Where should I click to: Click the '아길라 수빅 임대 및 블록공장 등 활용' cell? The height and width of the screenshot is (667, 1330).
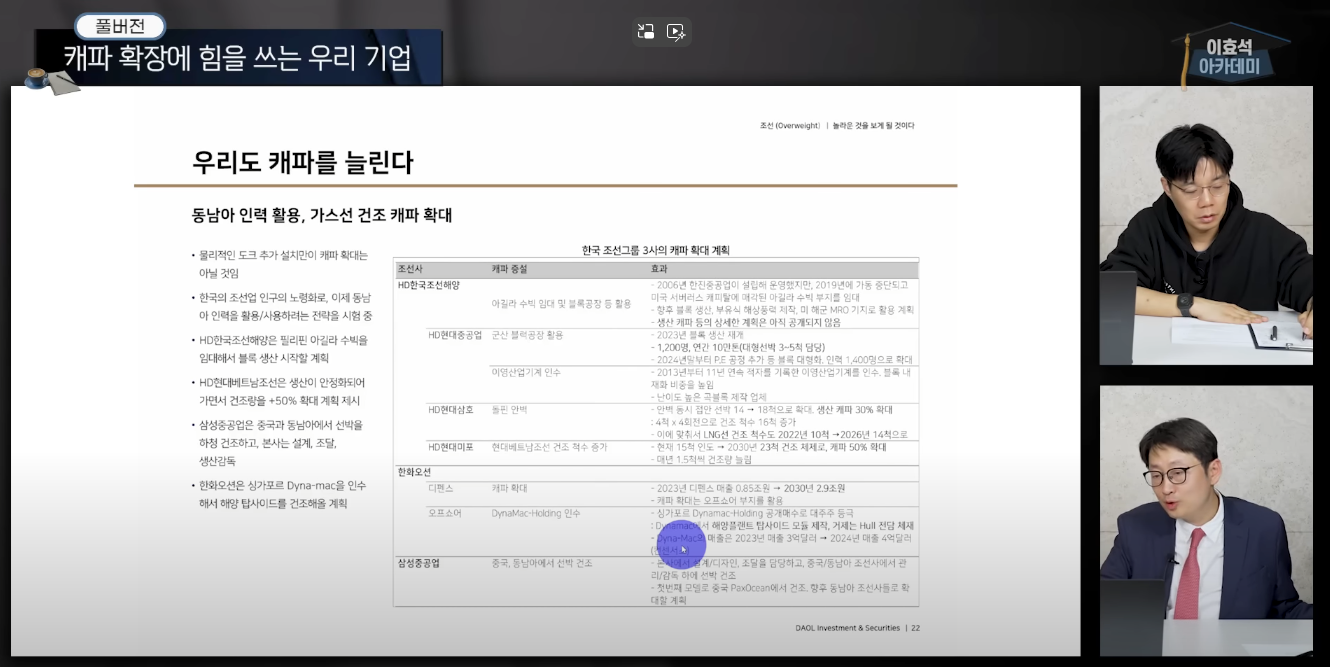click(561, 302)
